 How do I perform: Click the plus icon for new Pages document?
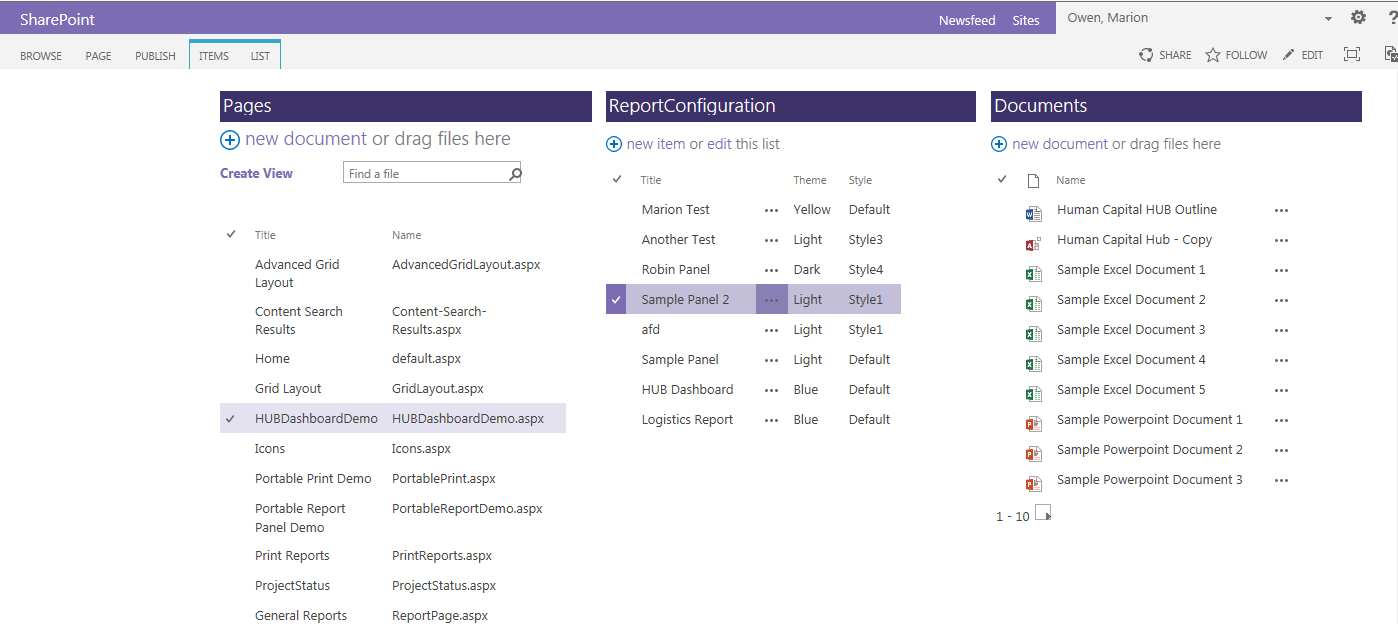point(230,140)
